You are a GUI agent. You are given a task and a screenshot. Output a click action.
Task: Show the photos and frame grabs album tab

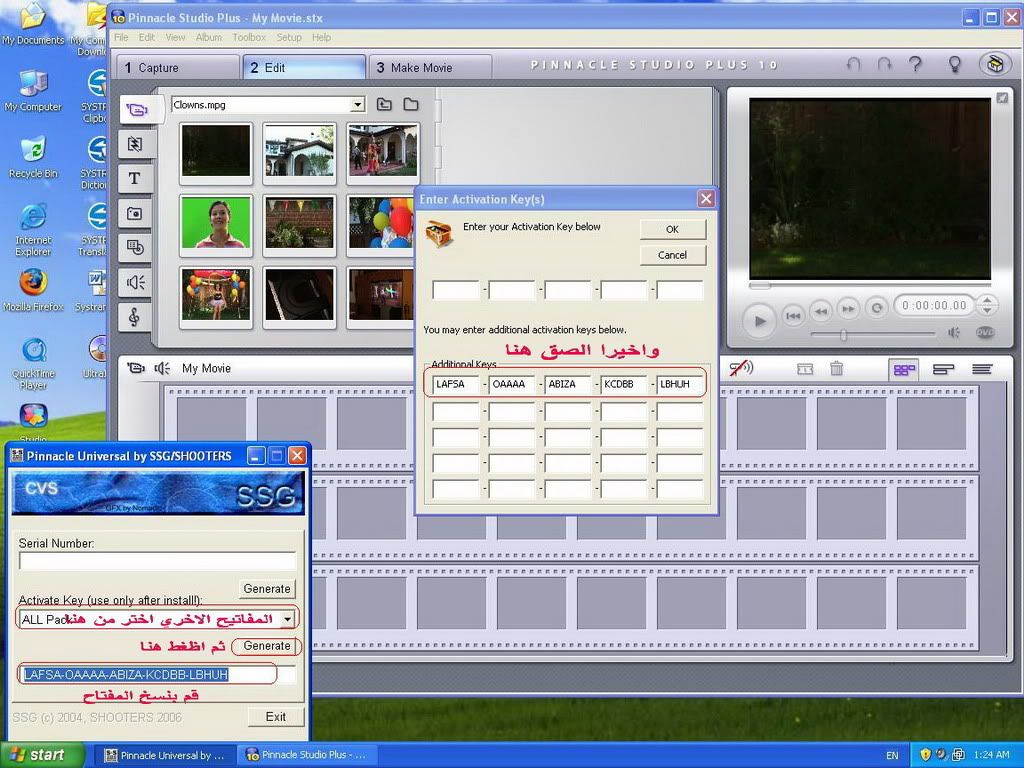point(135,214)
